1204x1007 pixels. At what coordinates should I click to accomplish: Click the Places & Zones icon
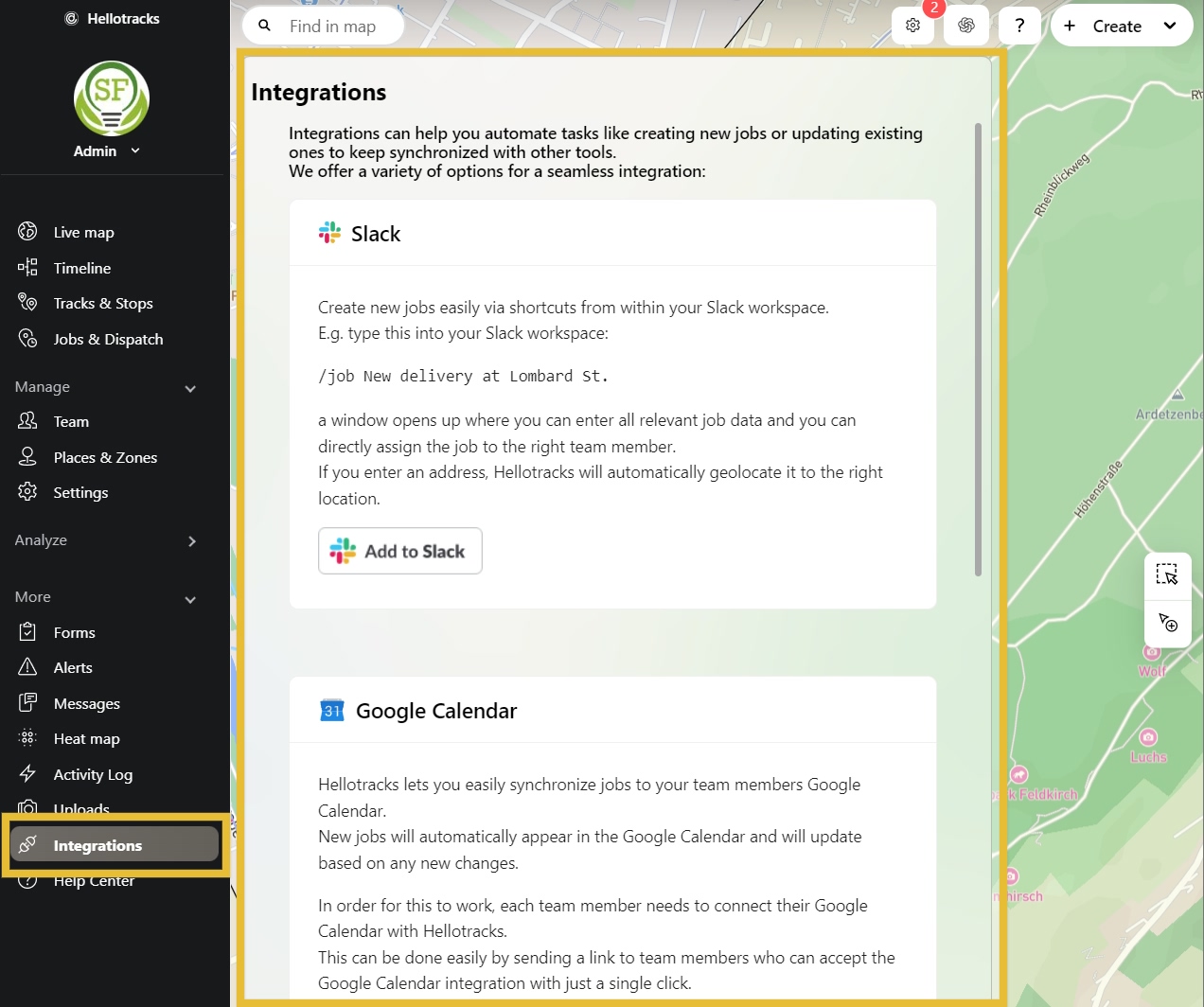pos(27,456)
